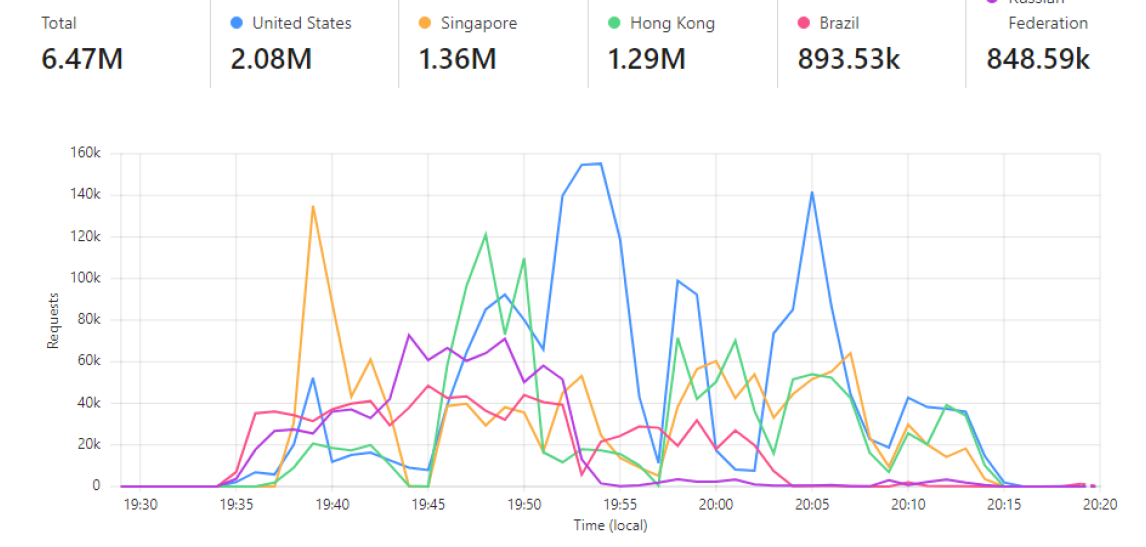Select the Russian Federation legend label

[x=1047, y=20]
